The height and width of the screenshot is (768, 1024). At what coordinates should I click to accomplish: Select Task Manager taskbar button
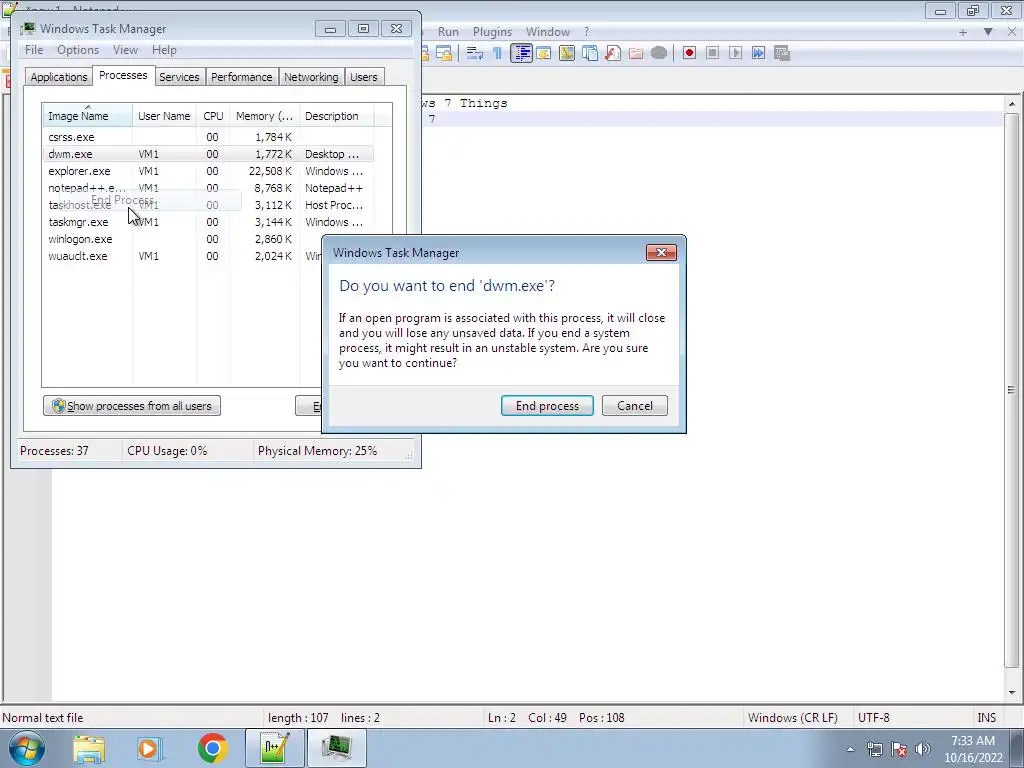[x=336, y=748]
